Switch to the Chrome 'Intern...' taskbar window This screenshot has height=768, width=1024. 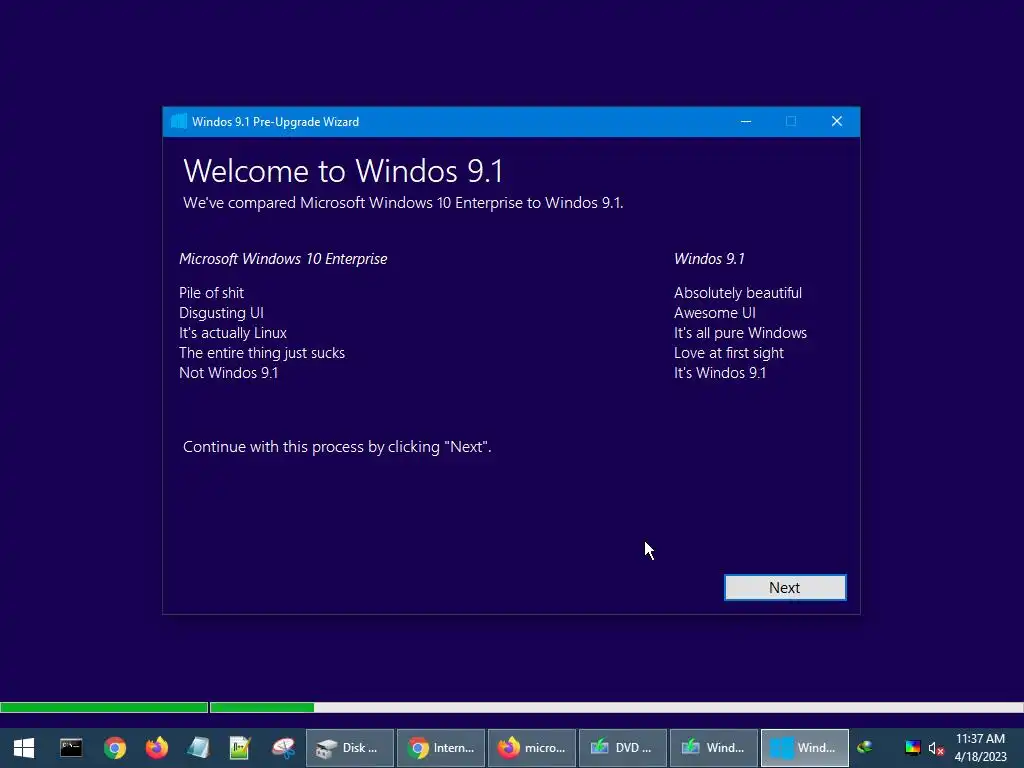[x=441, y=747]
